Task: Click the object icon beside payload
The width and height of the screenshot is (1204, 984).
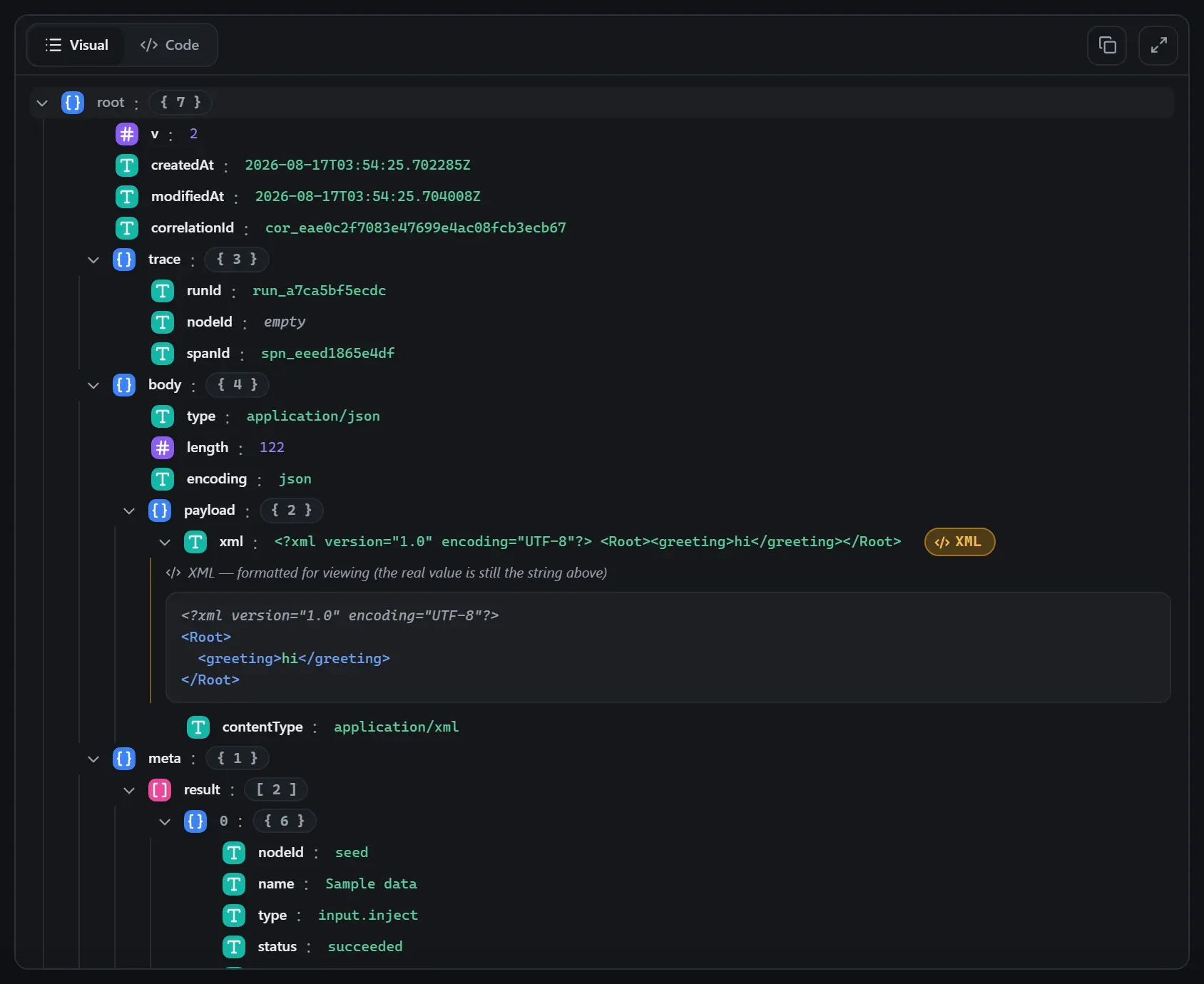Action: pos(160,511)
